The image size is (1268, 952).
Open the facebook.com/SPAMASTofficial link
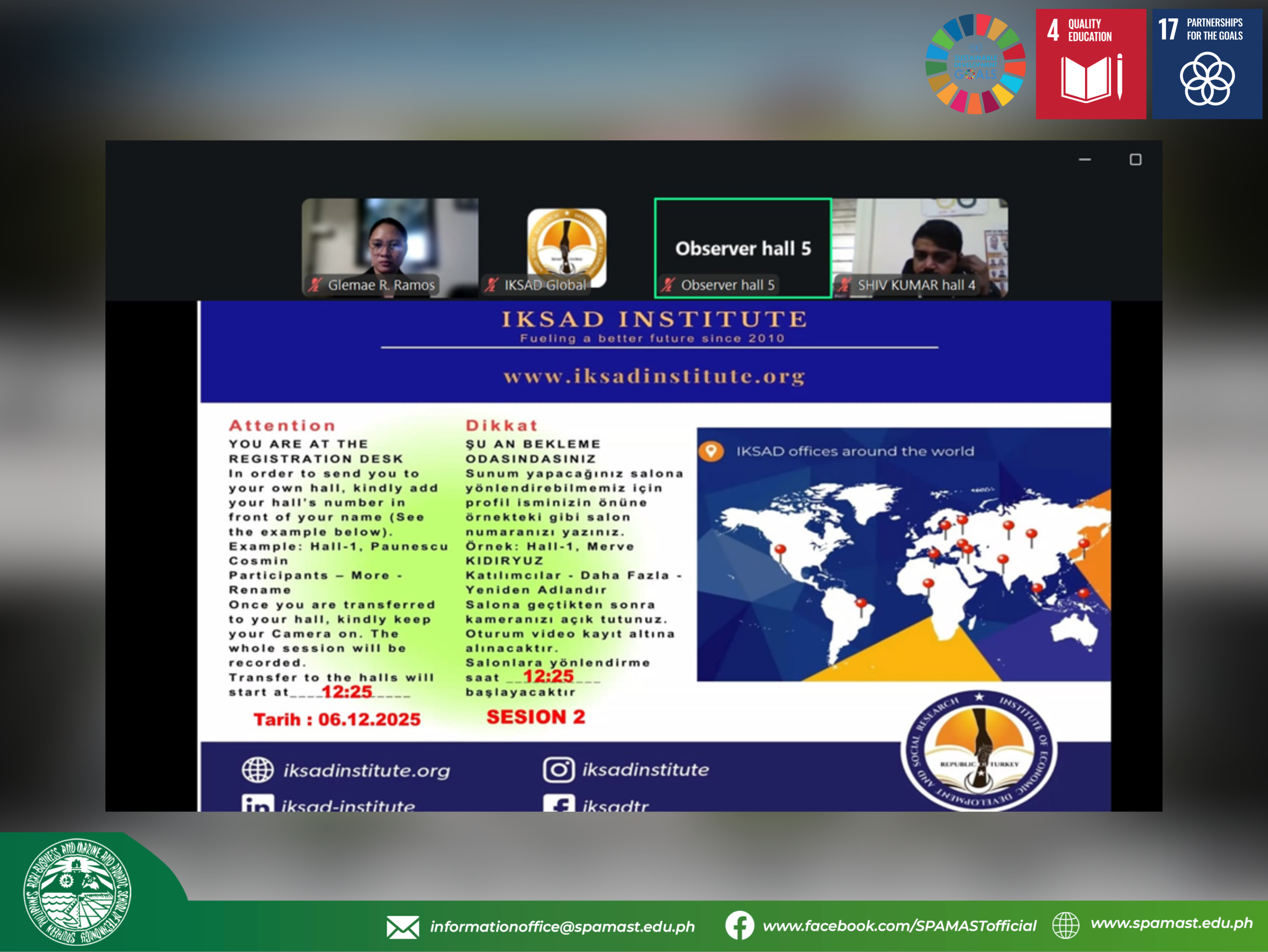point(899,926)
